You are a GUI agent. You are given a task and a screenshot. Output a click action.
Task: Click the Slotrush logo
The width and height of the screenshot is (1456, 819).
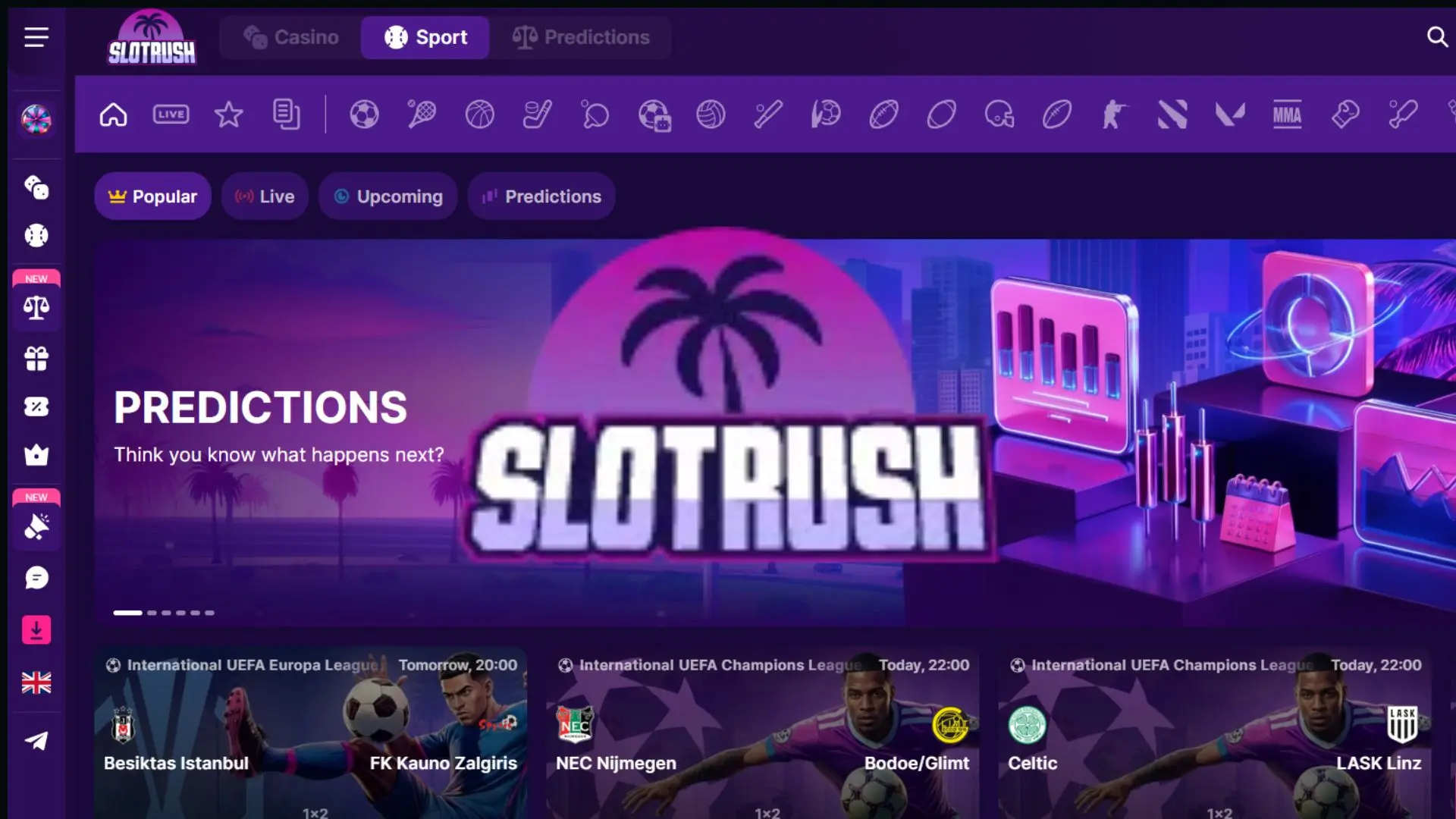point(152,37)
